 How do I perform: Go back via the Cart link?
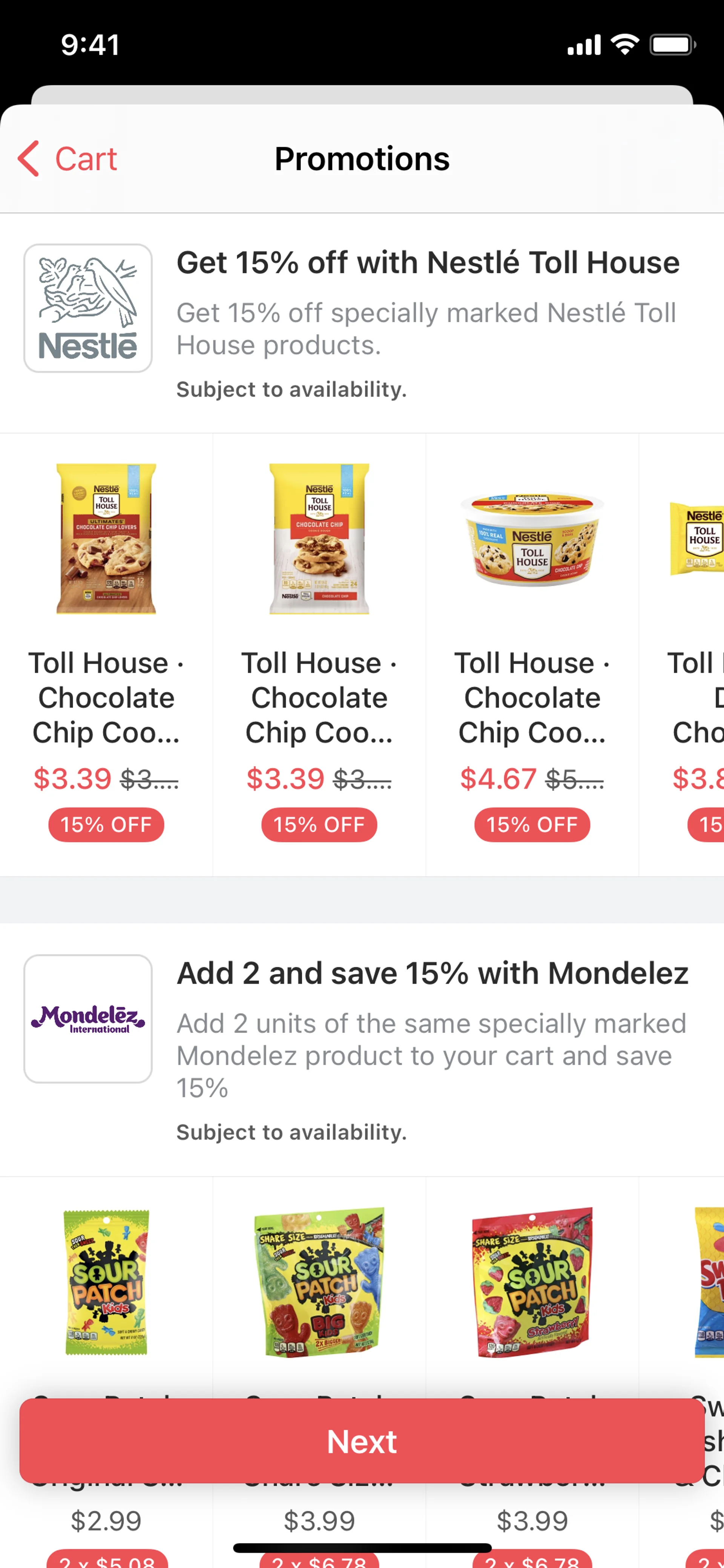tap(85, 159)
